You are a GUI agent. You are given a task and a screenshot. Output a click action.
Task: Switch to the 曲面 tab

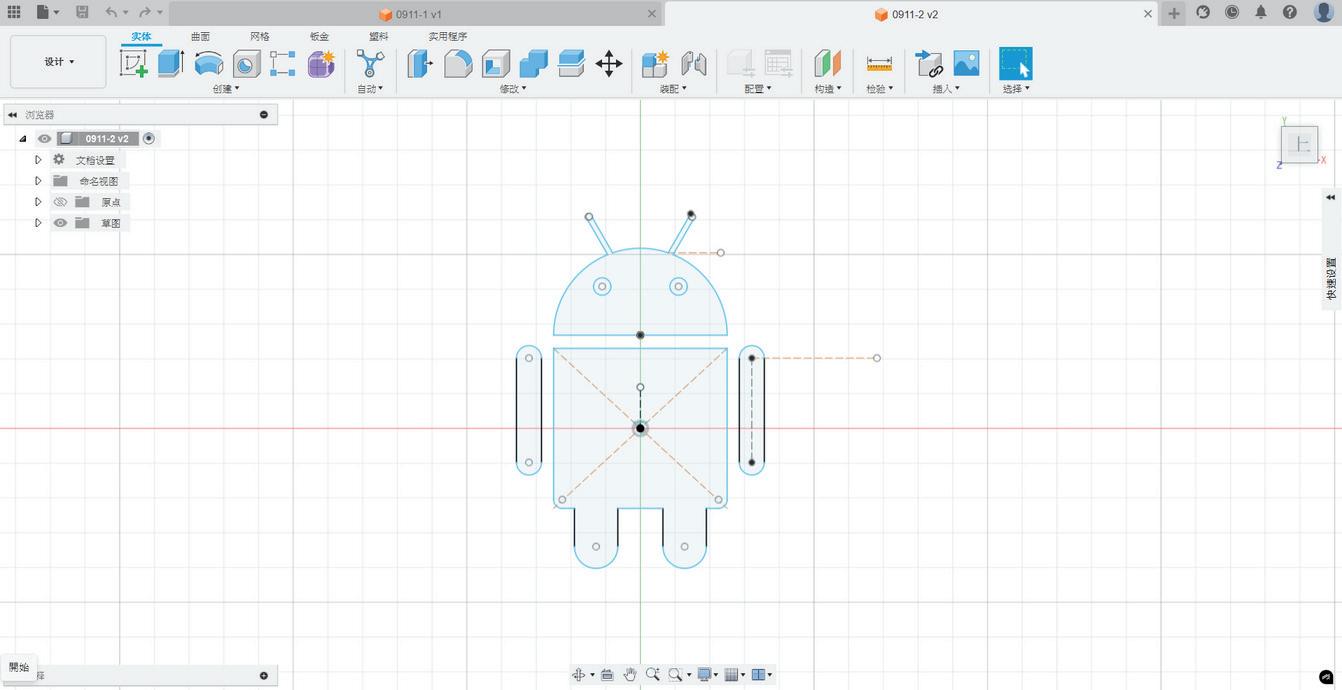pyautogui.click(x=200, y=36)
